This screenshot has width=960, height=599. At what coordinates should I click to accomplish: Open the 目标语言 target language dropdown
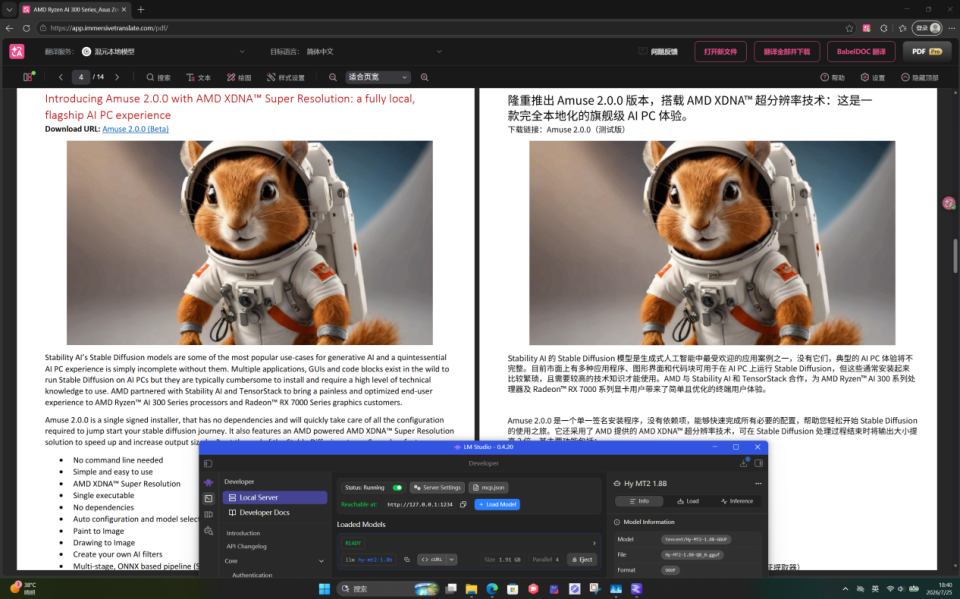click(x=374, y=51)
